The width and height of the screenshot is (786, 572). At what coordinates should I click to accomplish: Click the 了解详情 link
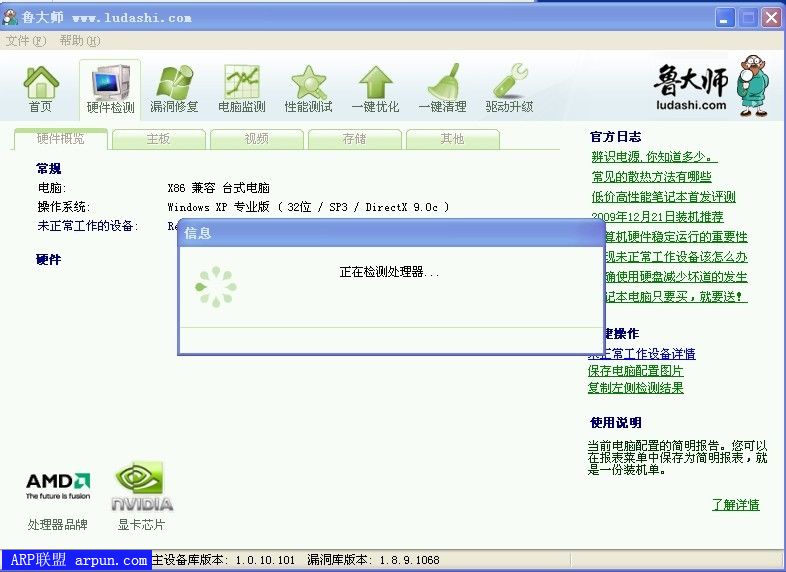click(735, 505)
